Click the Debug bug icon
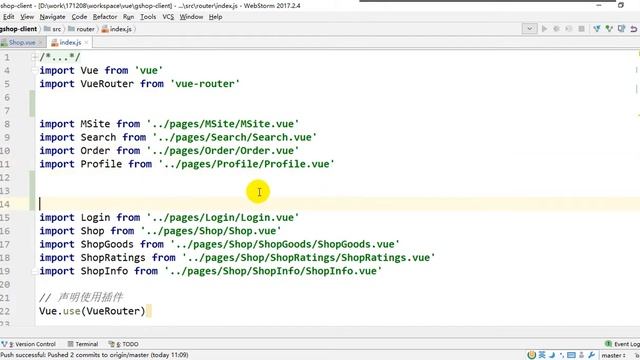Screen dimensions: 640x360 [x=556, y=29]
